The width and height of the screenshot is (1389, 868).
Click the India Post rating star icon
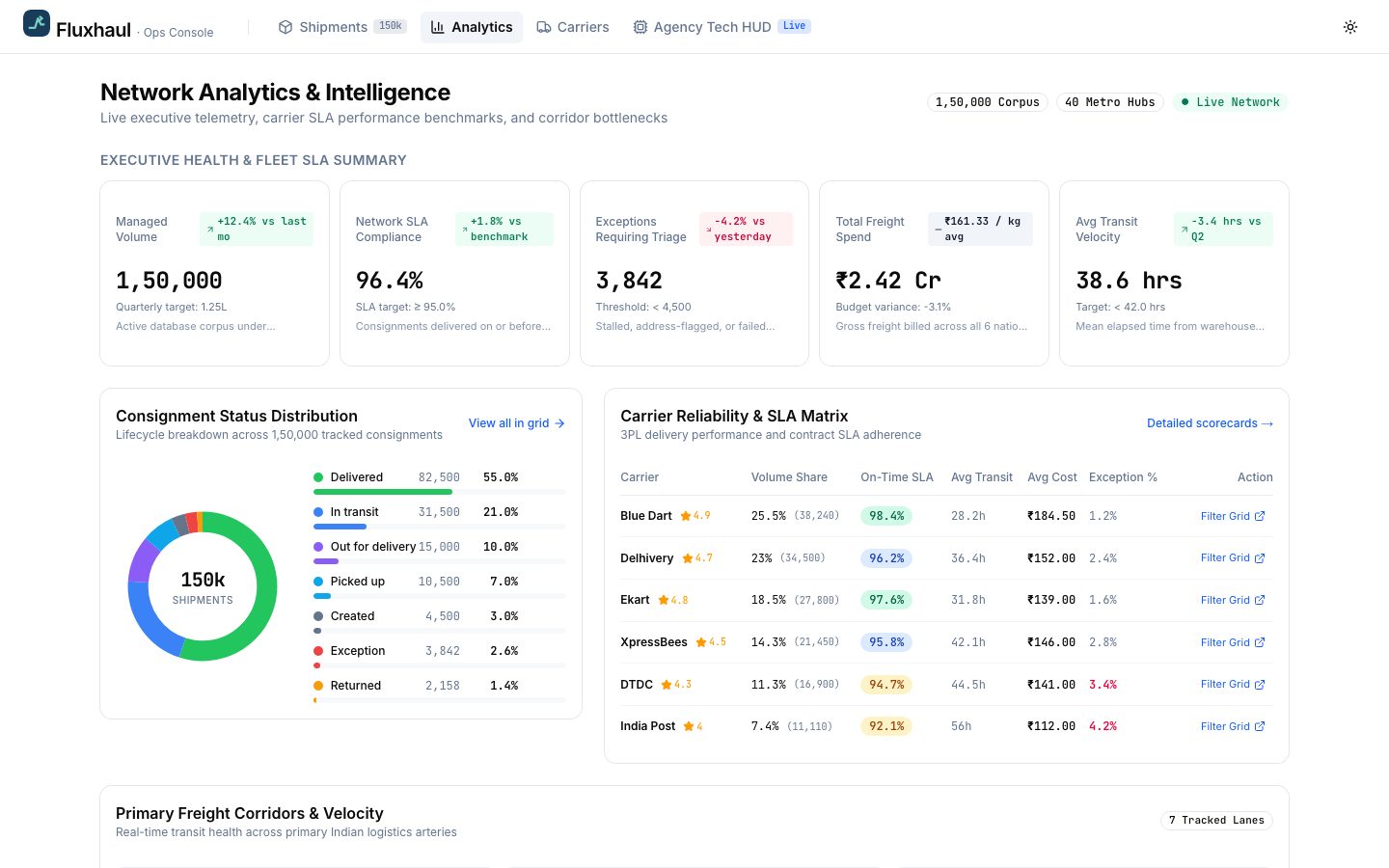689,726
